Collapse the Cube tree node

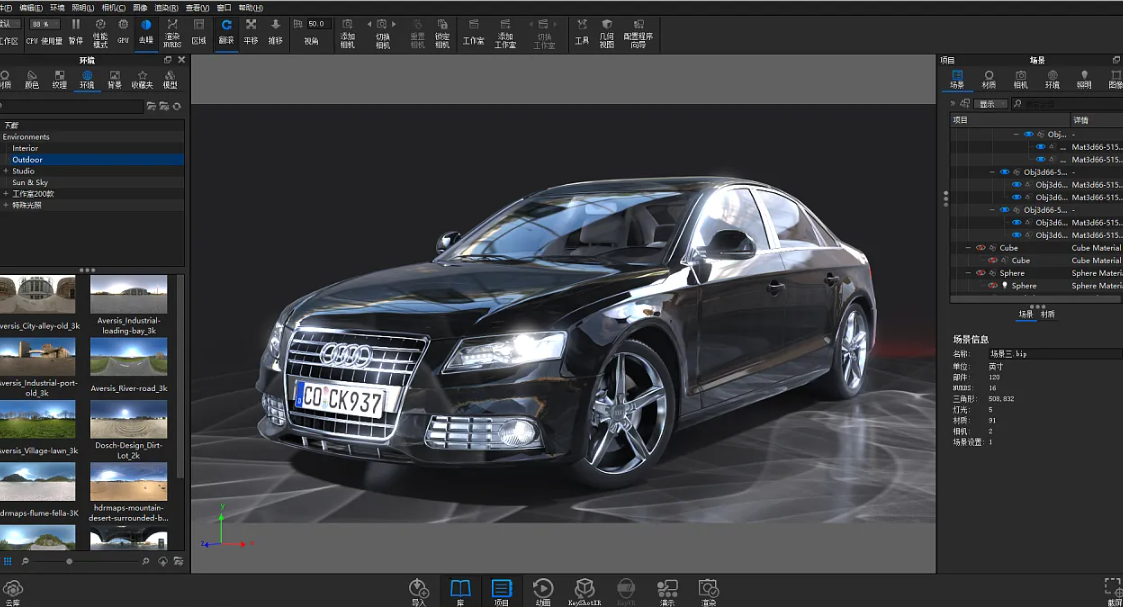968,248
